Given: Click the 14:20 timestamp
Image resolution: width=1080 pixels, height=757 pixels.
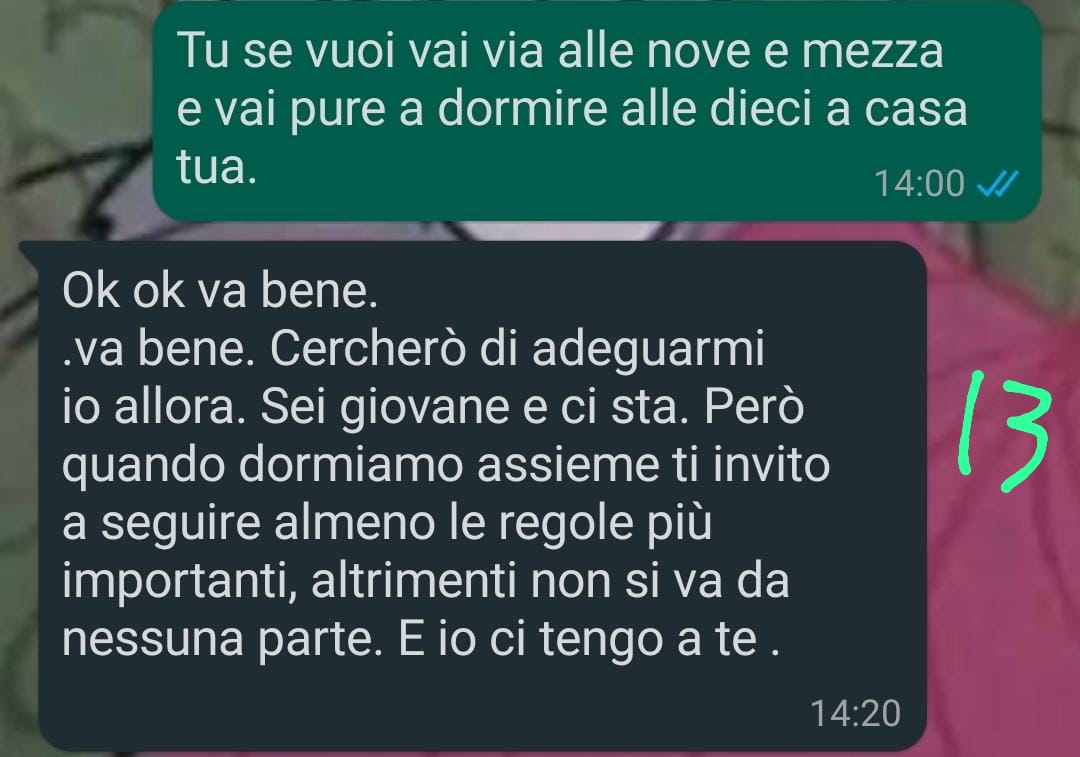Looking at the screenshot, I should [855, 713].
